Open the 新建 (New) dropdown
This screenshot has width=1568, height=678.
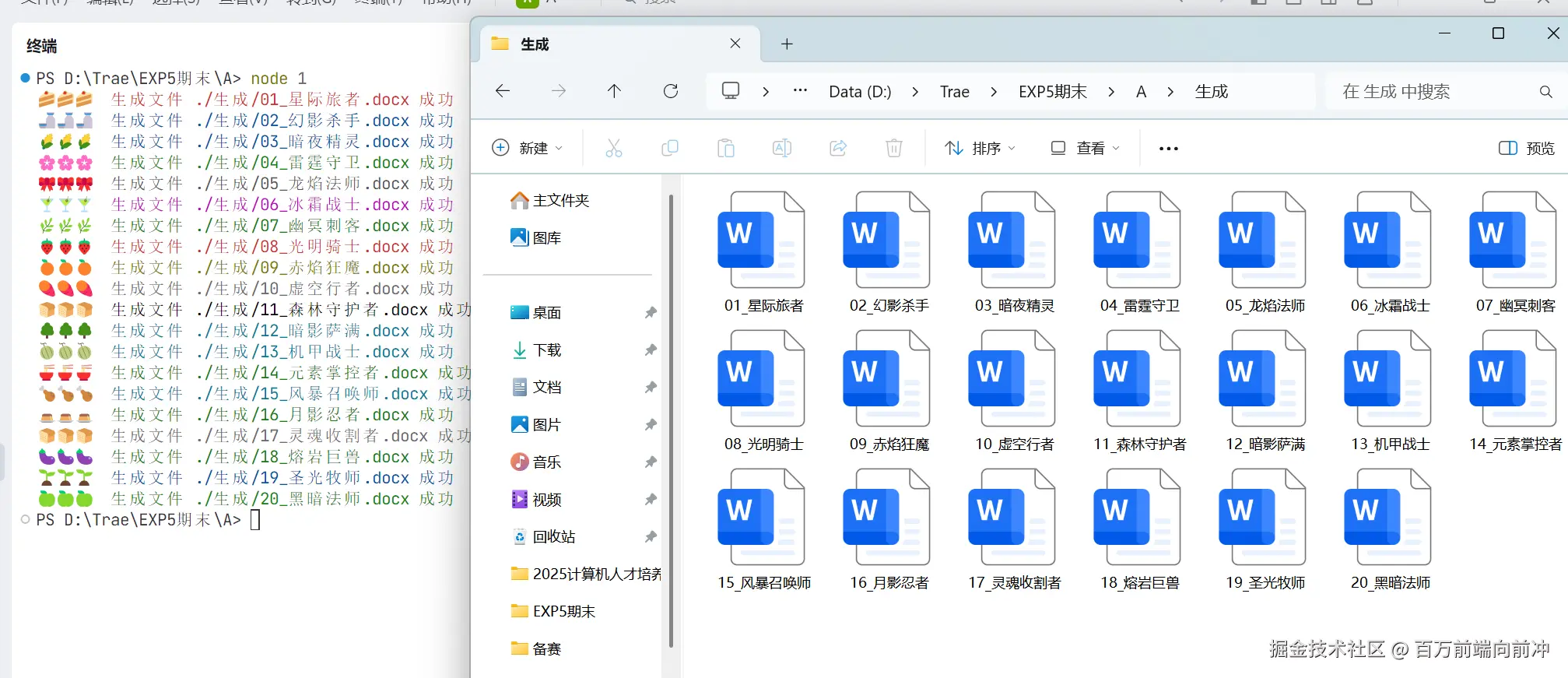pyautogui.click(x=527, y=148)
